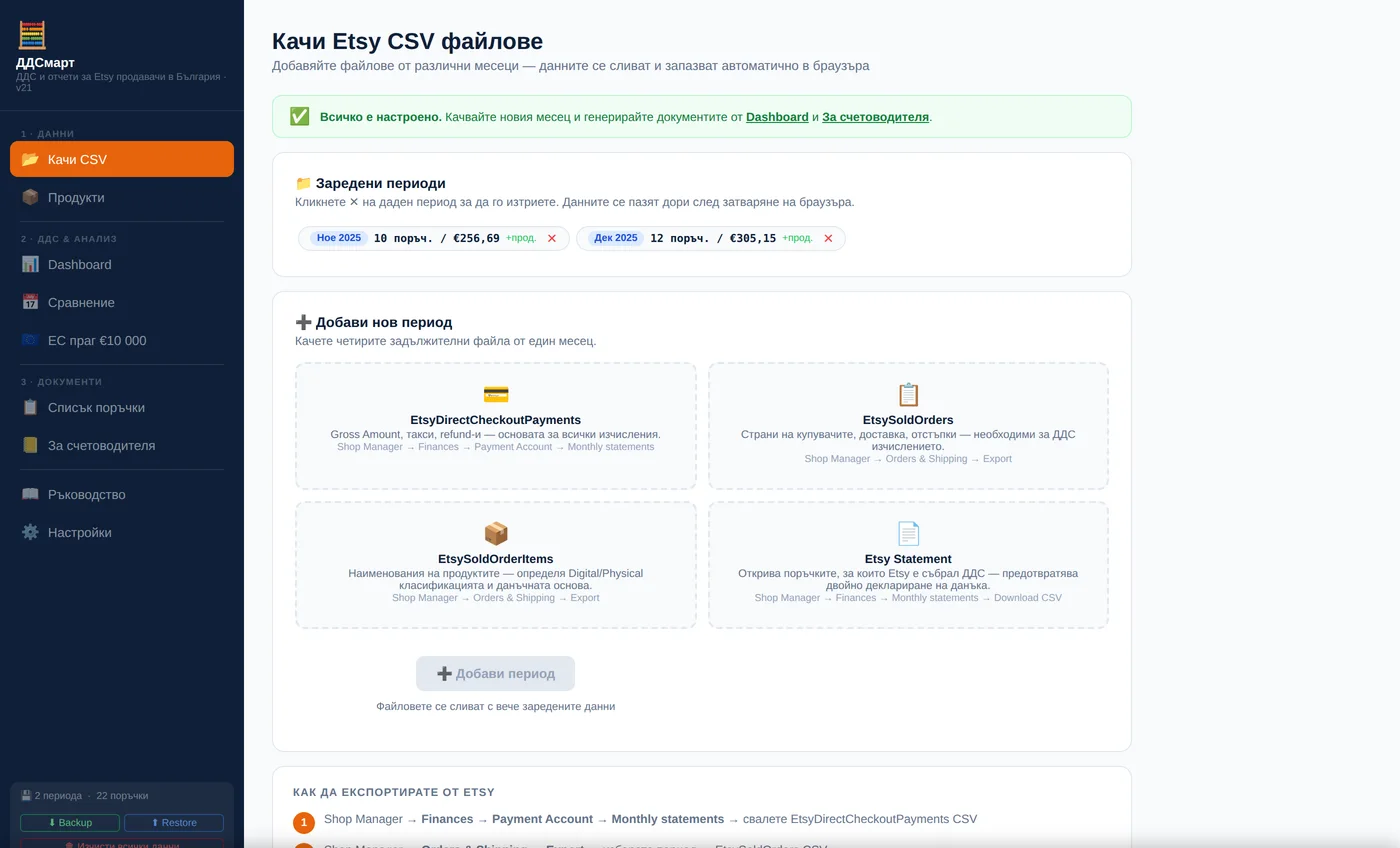This screenshot has height=848, width=1400.
Task: Select the Etsy Statement upload zone
Action: pos(908,565)
